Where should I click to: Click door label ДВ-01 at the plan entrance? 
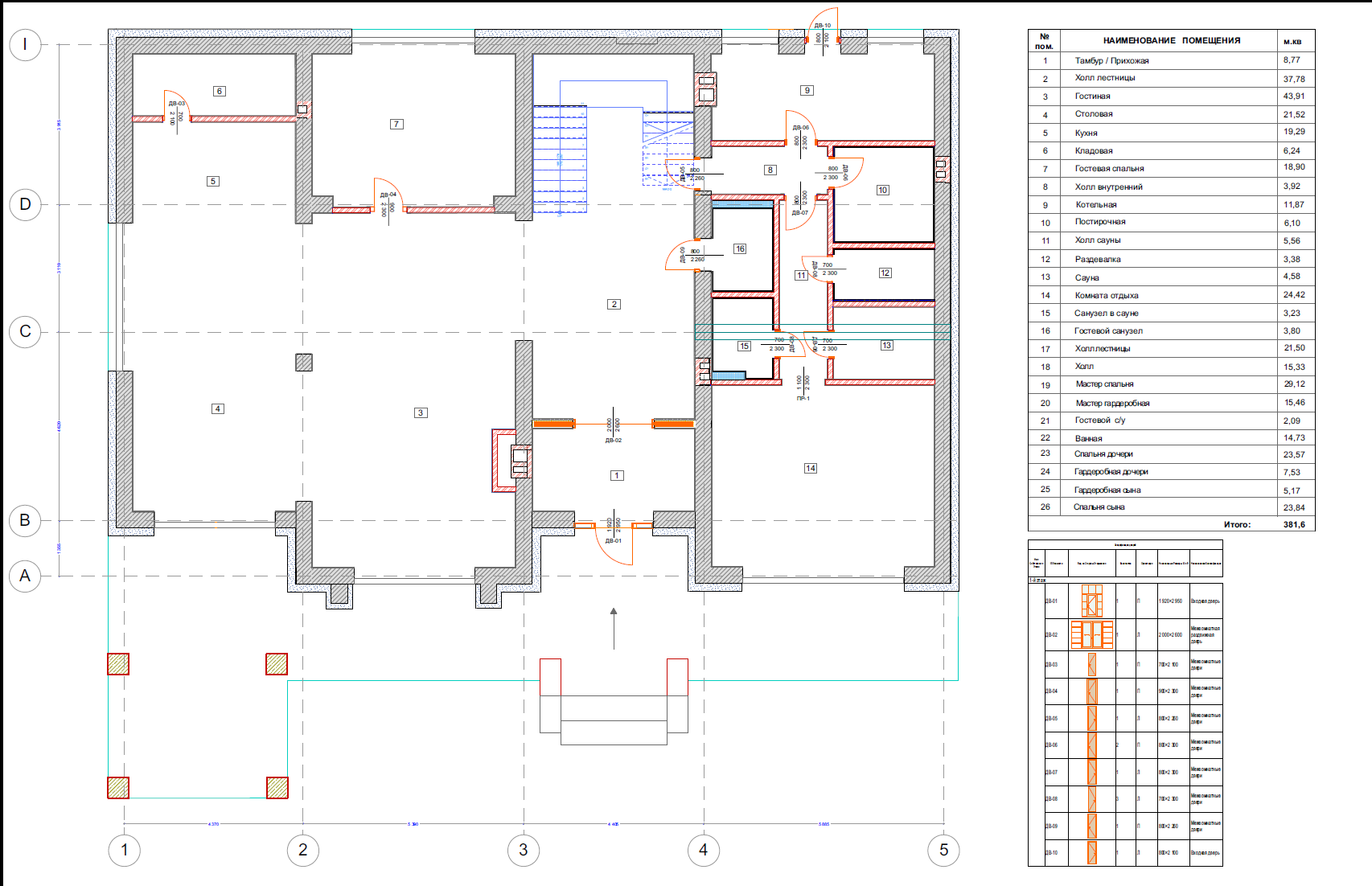point(614,540)
